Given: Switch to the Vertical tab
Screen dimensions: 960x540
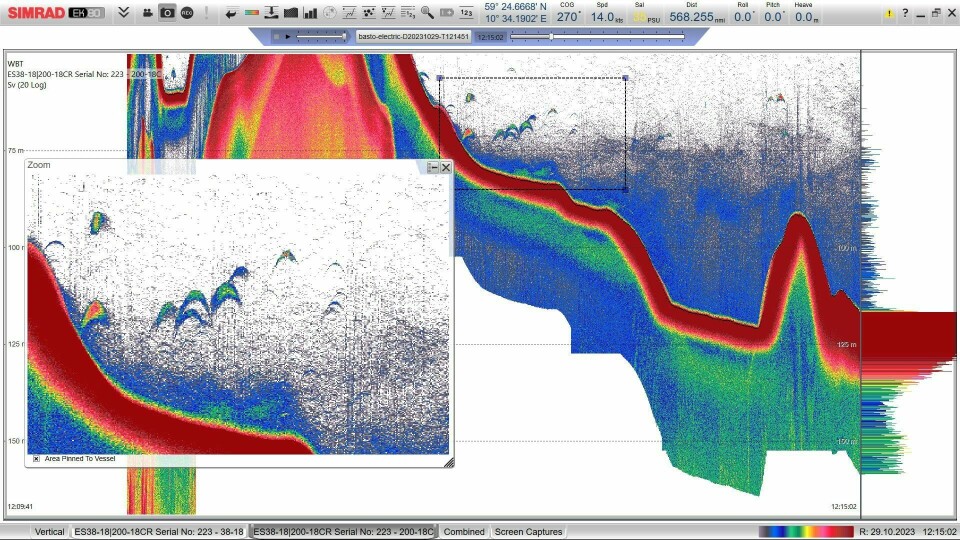Looking at the screenshot, I should pyautogui.click(x=50, y=531).
